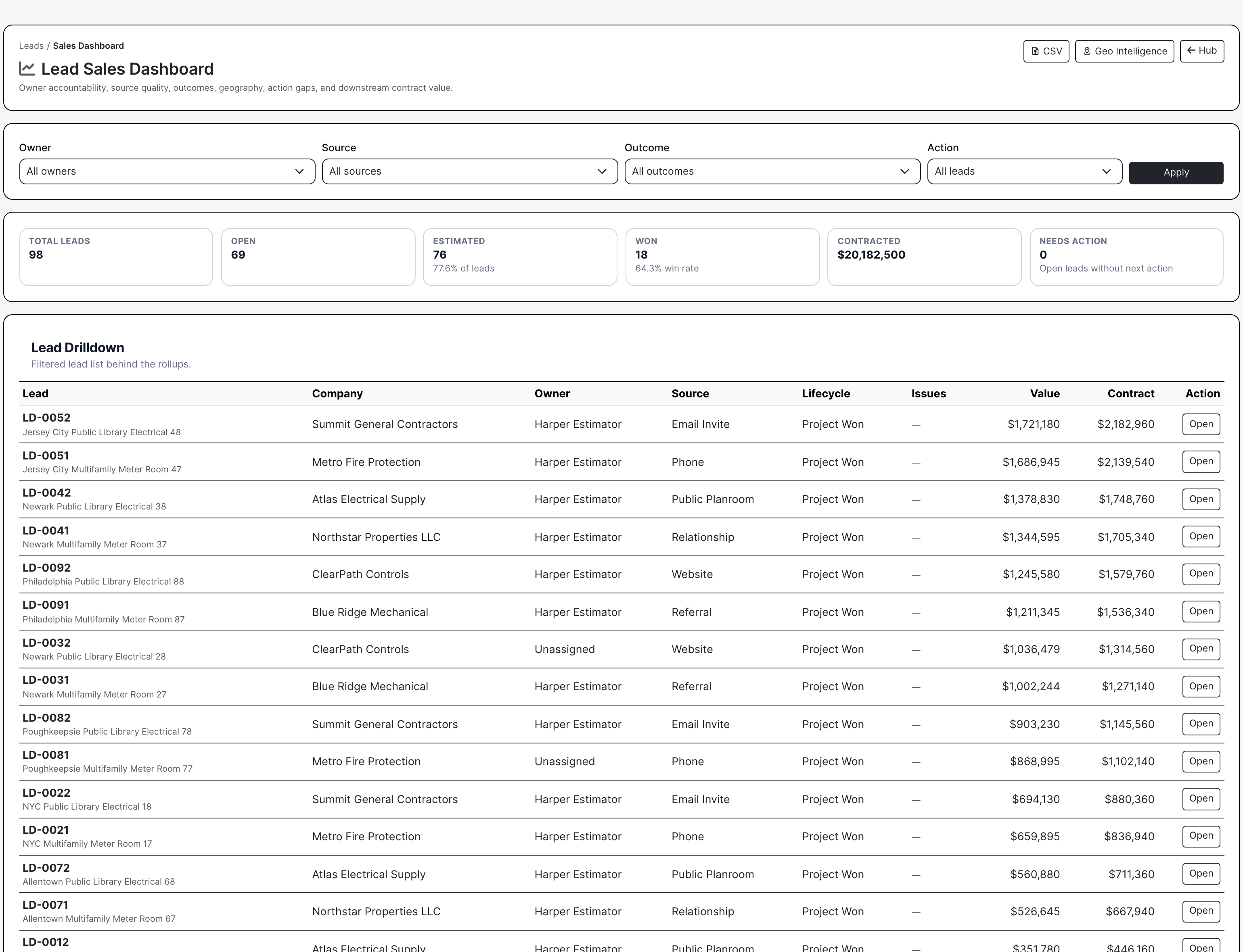Open lead LD-0052
1243x952 pixels.
[x=1201, y=424]
